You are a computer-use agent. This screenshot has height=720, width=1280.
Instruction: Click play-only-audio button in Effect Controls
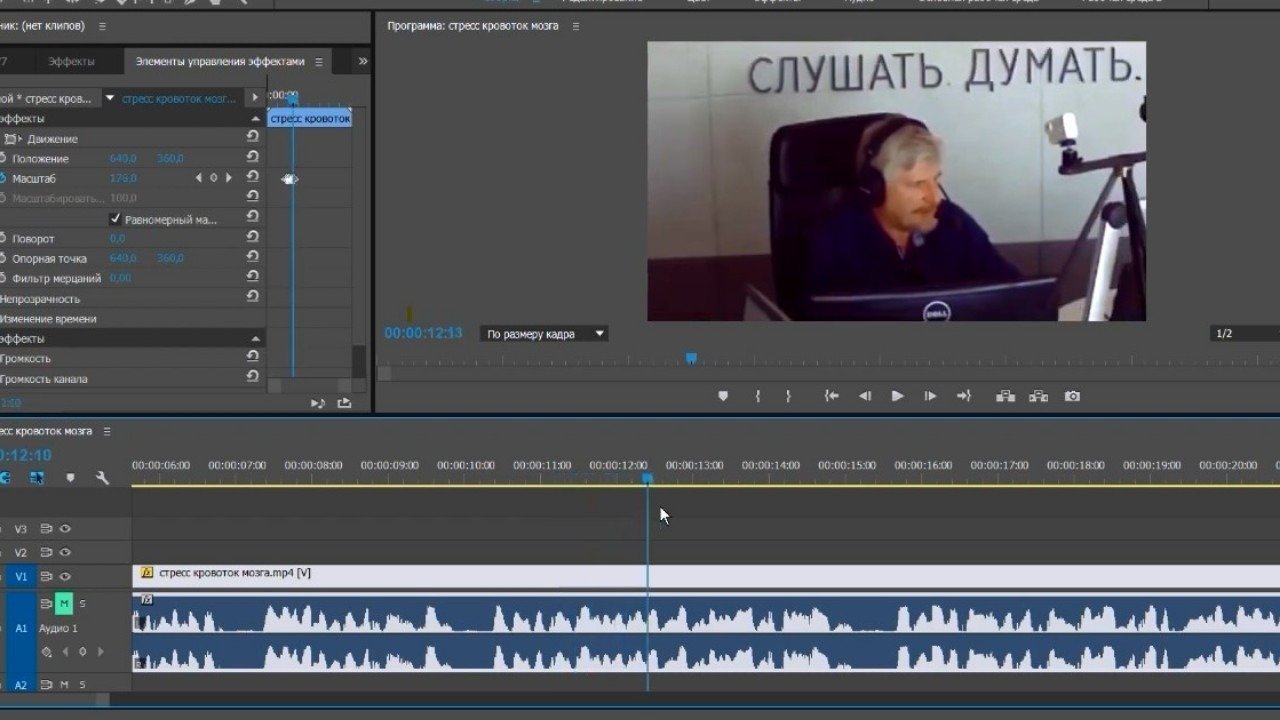point(318,403)
